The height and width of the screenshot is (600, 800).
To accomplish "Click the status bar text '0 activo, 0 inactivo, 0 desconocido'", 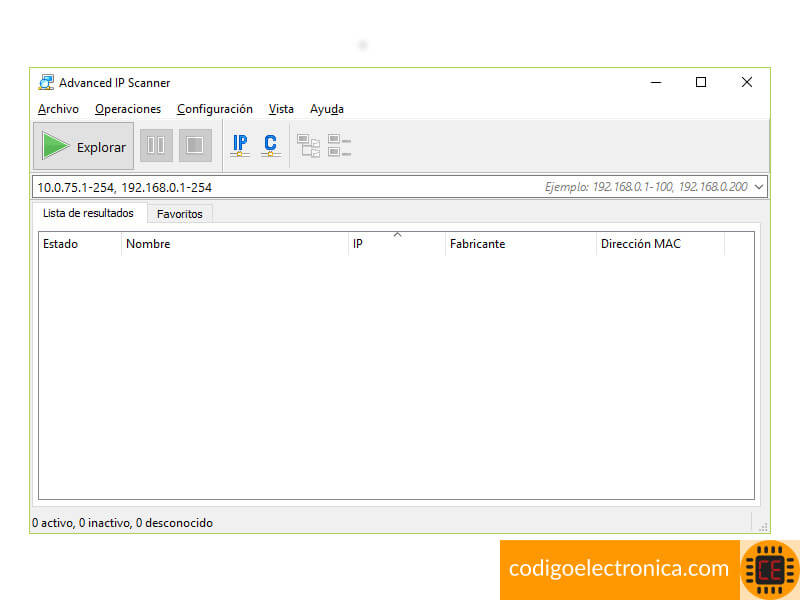I will (122, 523).
